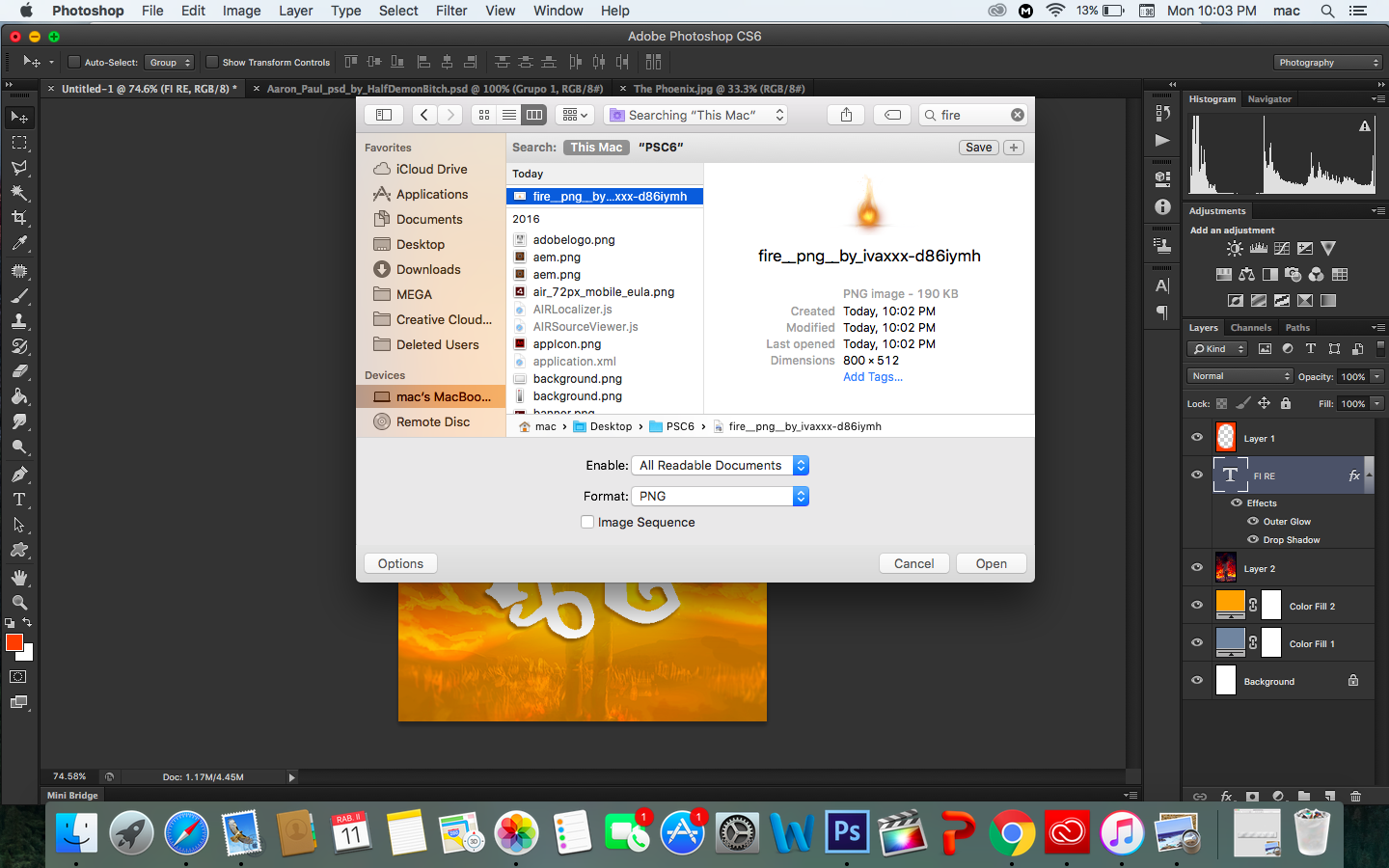Select the Crop tool

click(19, 217)
